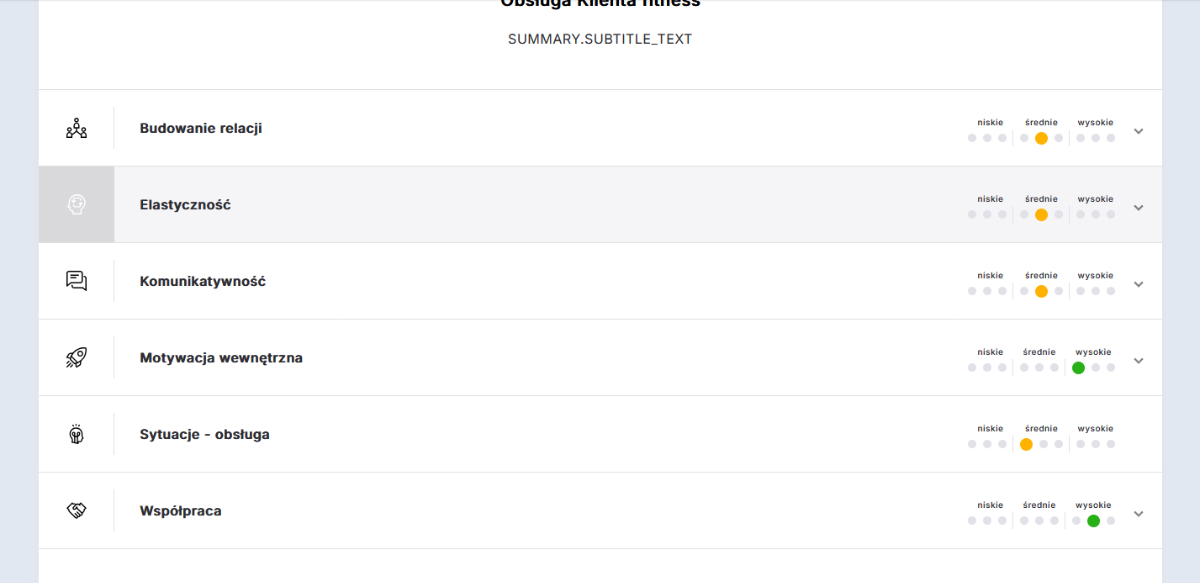
Task: Select the Motywacja wewnętrzna competency title
Action: [221, 357]
